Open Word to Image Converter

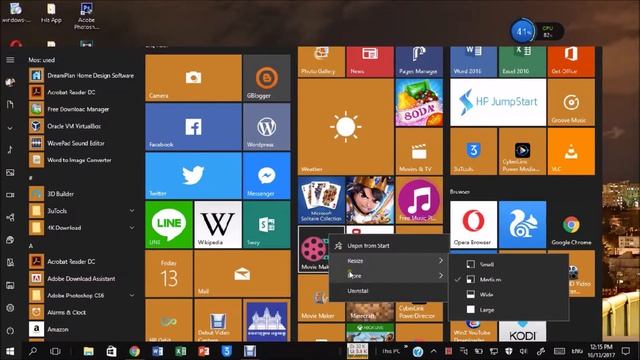click(x=82, y=160)
